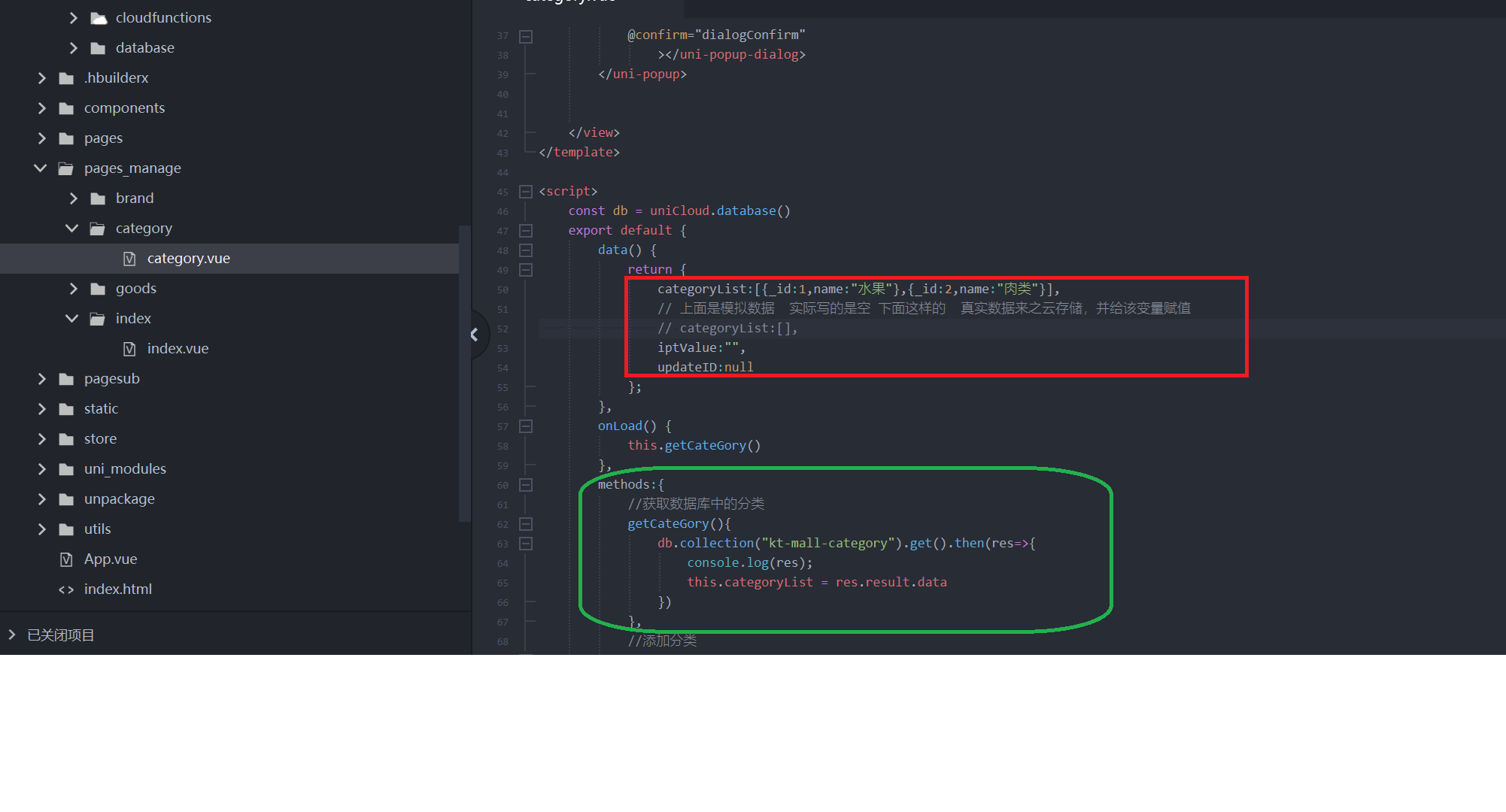Click the index.html code bracket icon
Viewport: 1506px width, 812px height.
(66, 589)
